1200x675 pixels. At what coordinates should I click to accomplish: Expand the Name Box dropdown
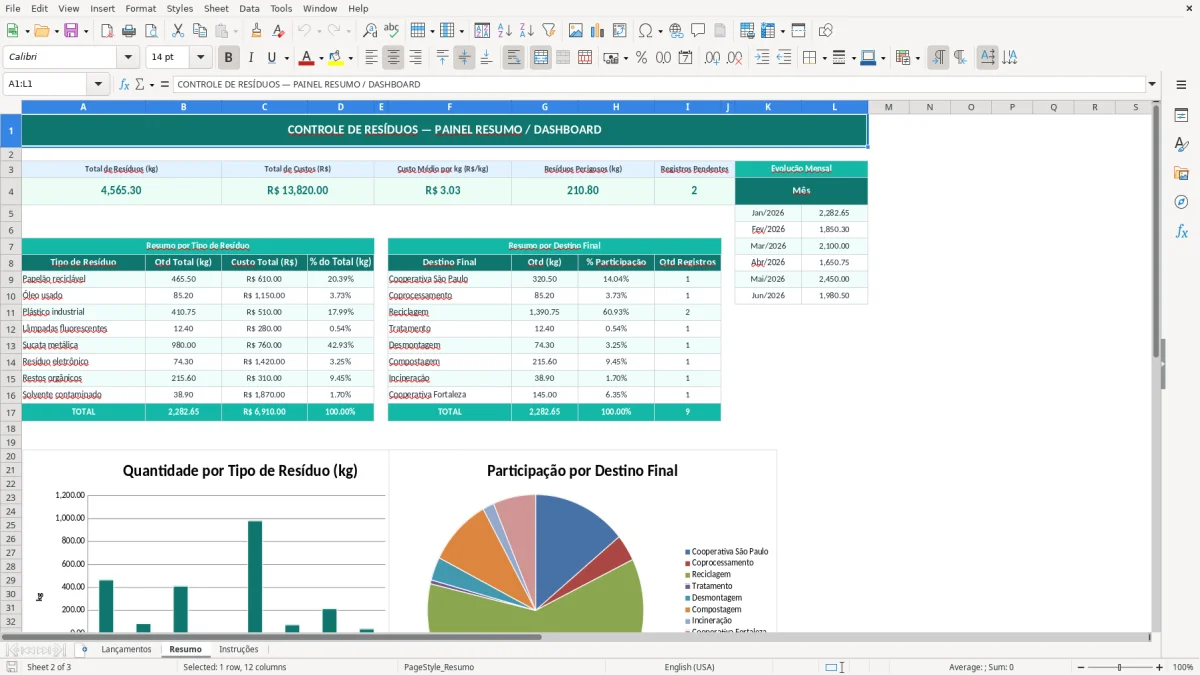(98, 84)
